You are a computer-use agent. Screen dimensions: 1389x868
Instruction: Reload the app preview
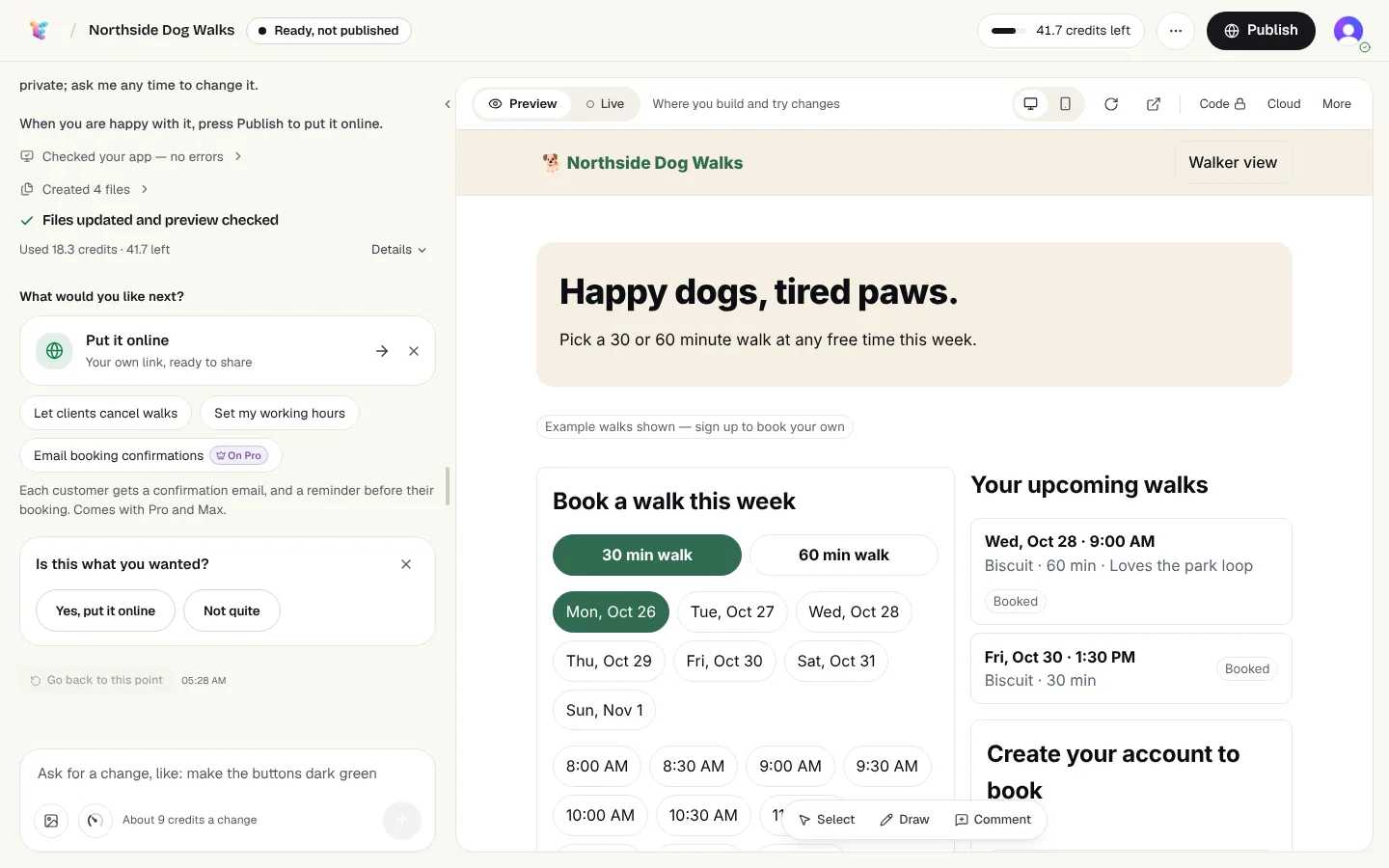point(1111,104)
